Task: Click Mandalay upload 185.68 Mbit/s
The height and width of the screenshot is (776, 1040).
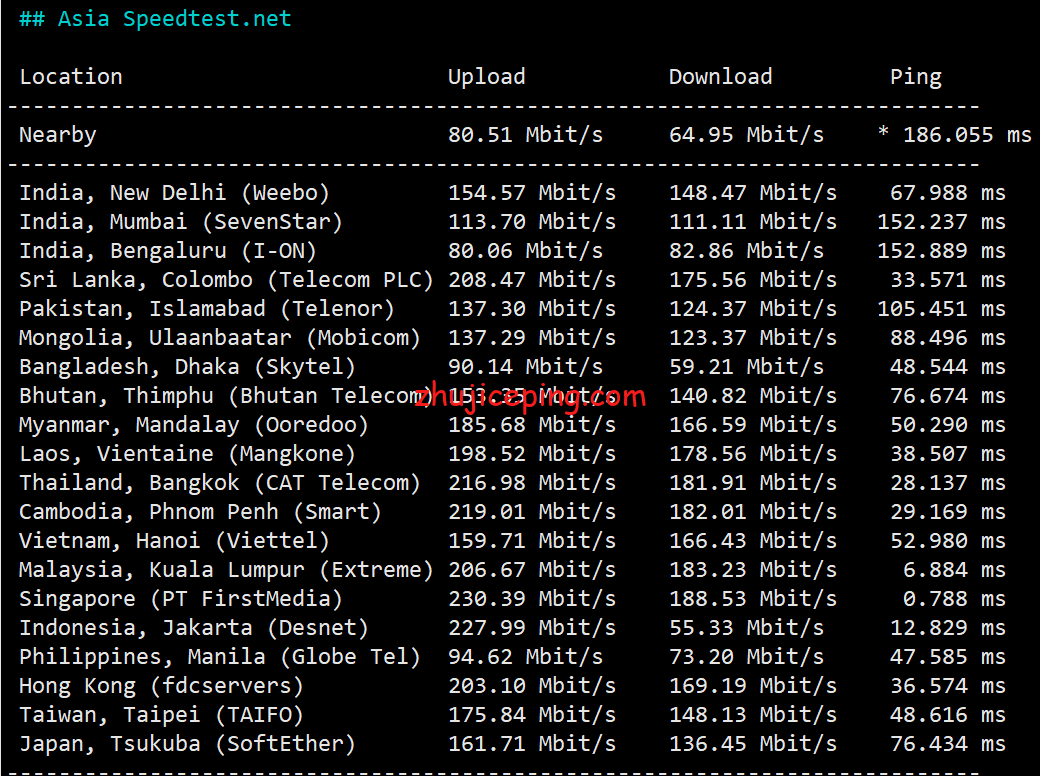Action: (x=532, y=425)
